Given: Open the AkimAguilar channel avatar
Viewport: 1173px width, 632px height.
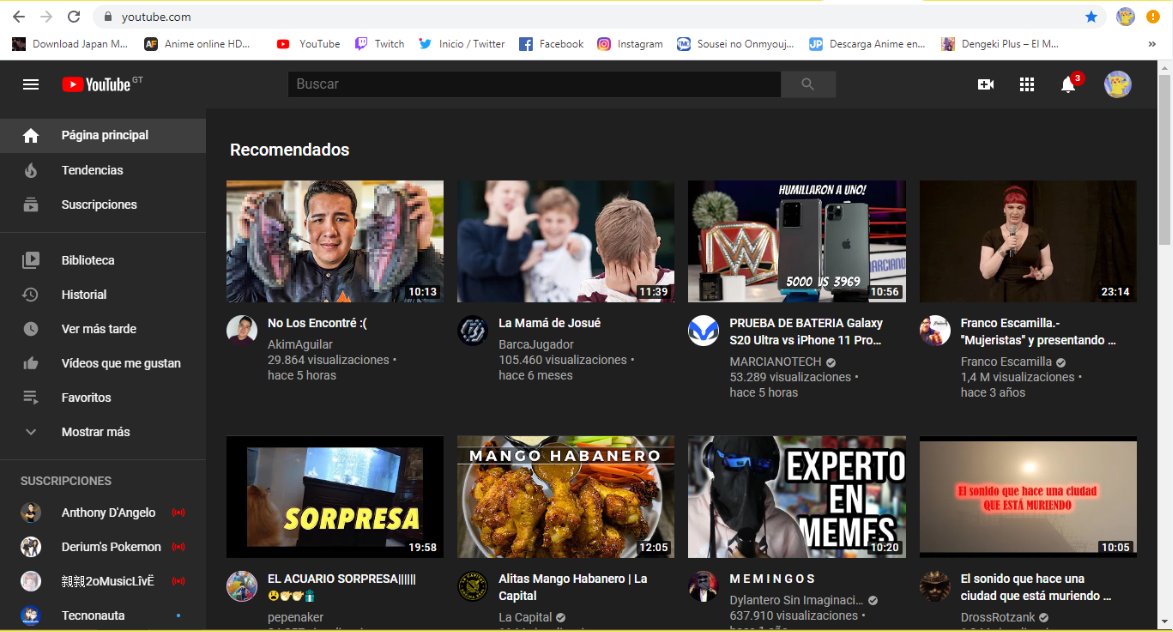Looking at the screenshot, I should [x=242, y=330].
